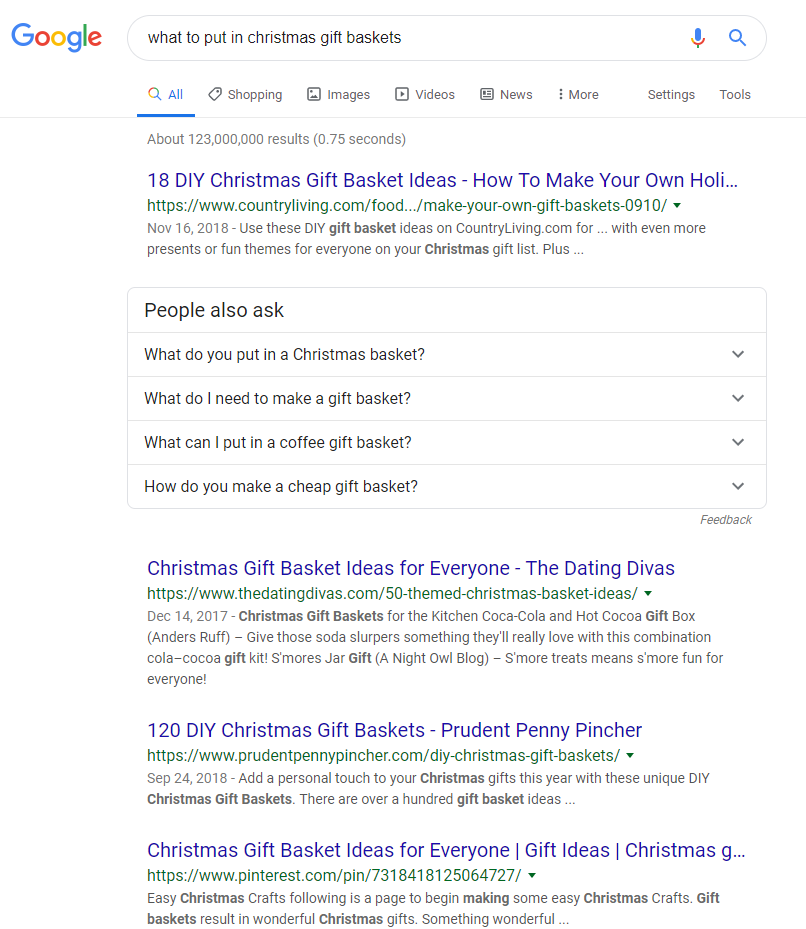Open search Settings

click(x=671, y=95)
